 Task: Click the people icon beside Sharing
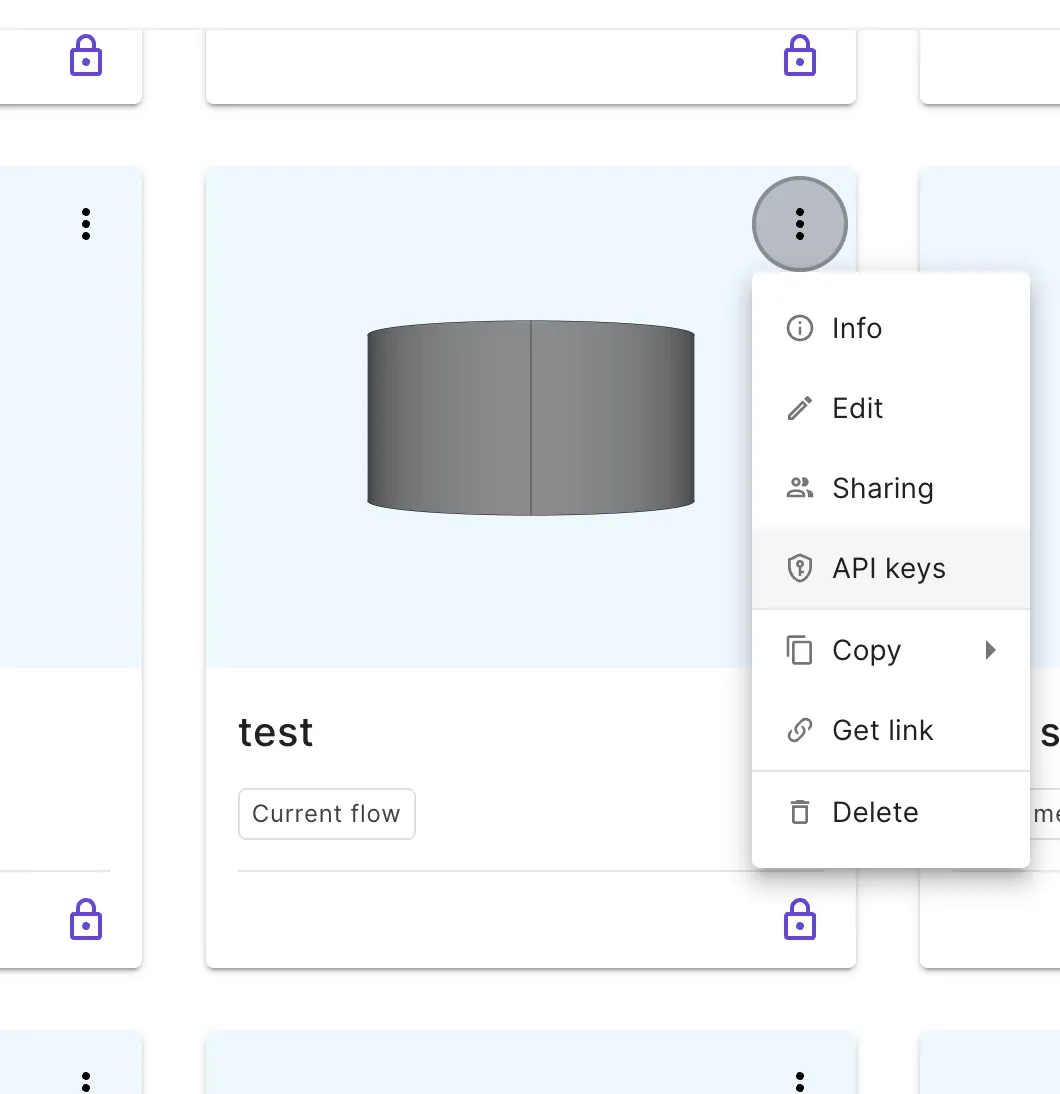(799, 488)
